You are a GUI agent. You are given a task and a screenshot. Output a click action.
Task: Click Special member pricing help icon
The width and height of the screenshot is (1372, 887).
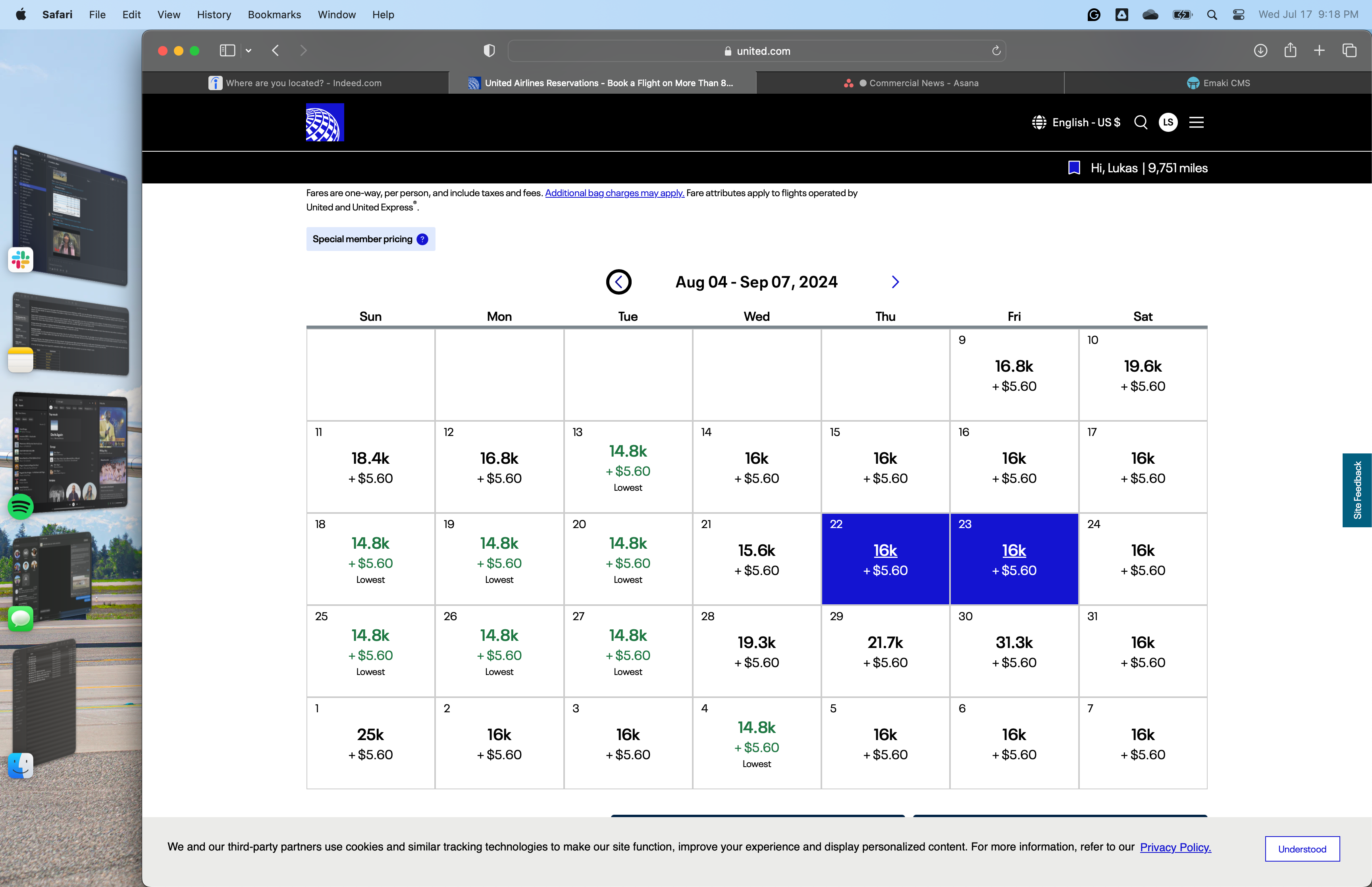tap(422, 239)
